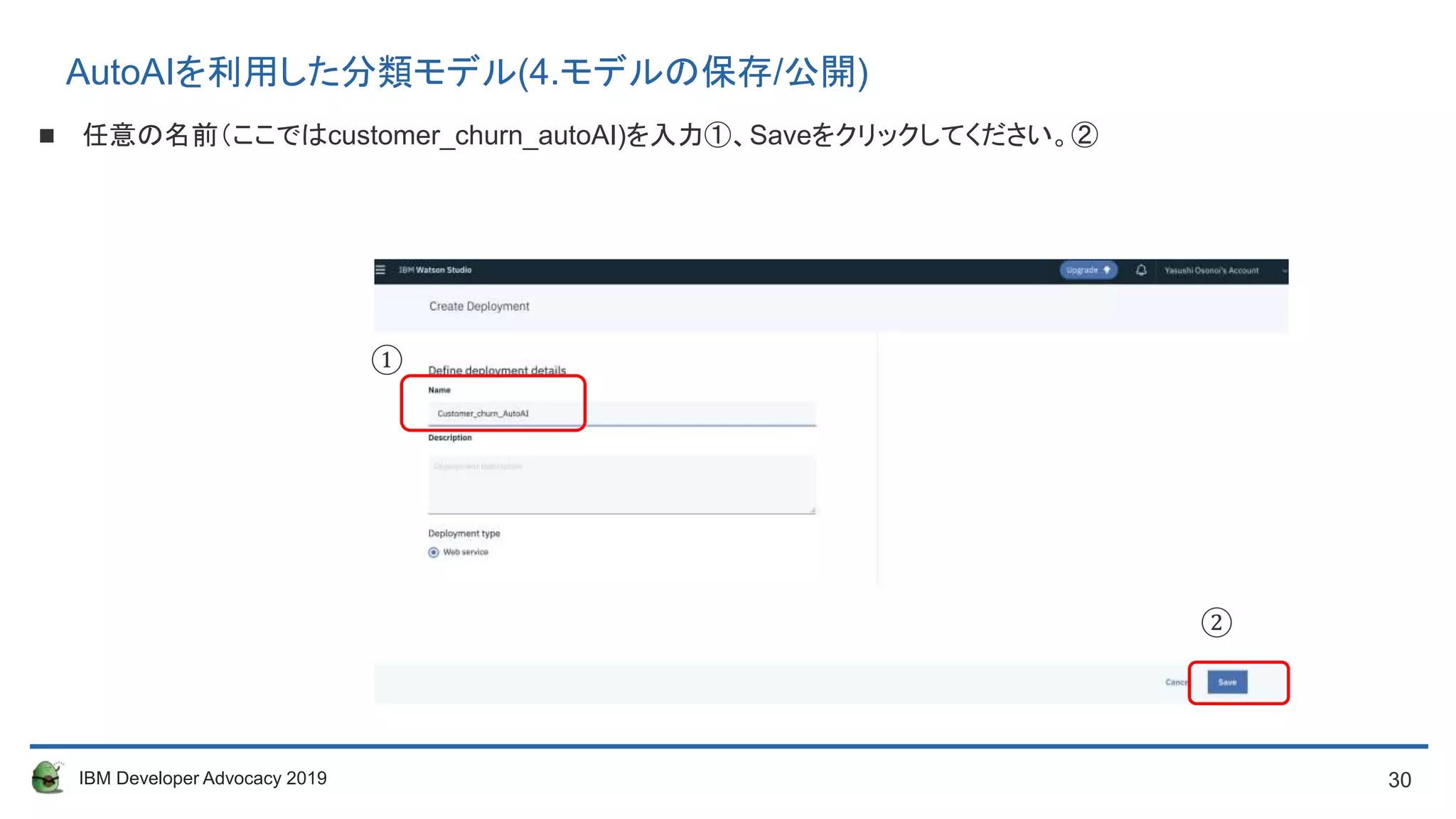This screenshot has width=1456, height=819.
Task: Click the Description text area
Action: pyautogui.click(x=622, y=484)
